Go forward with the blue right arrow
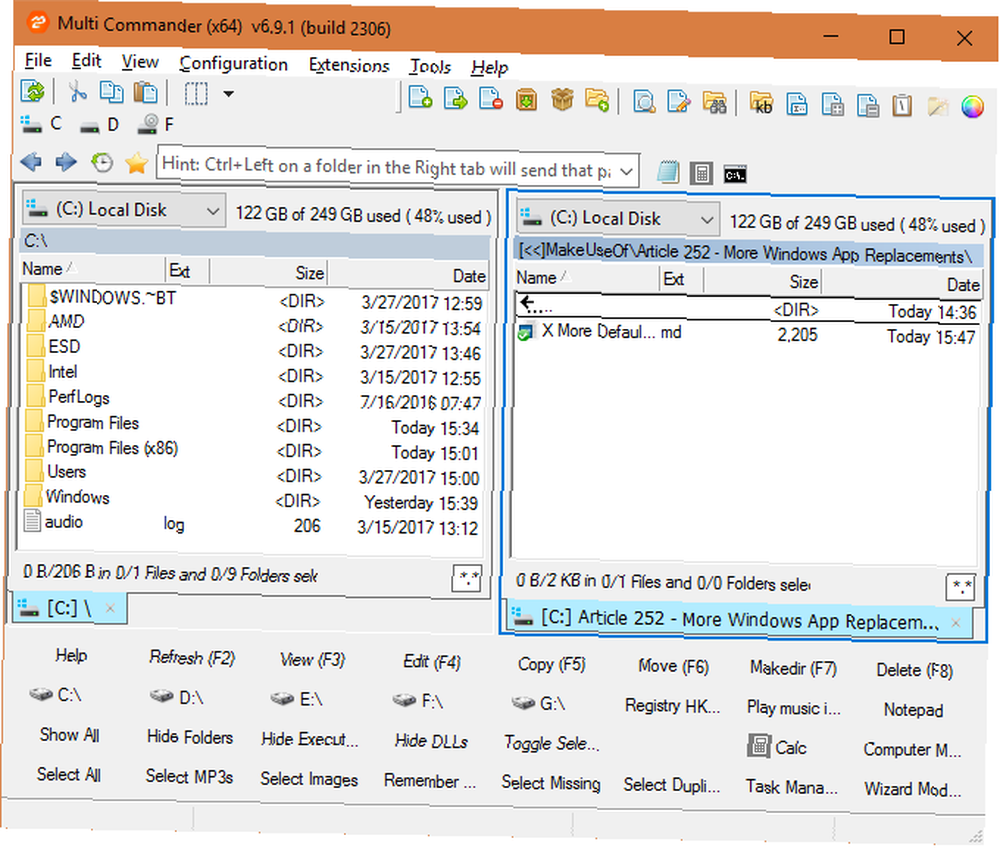 [x=66, y=163]
